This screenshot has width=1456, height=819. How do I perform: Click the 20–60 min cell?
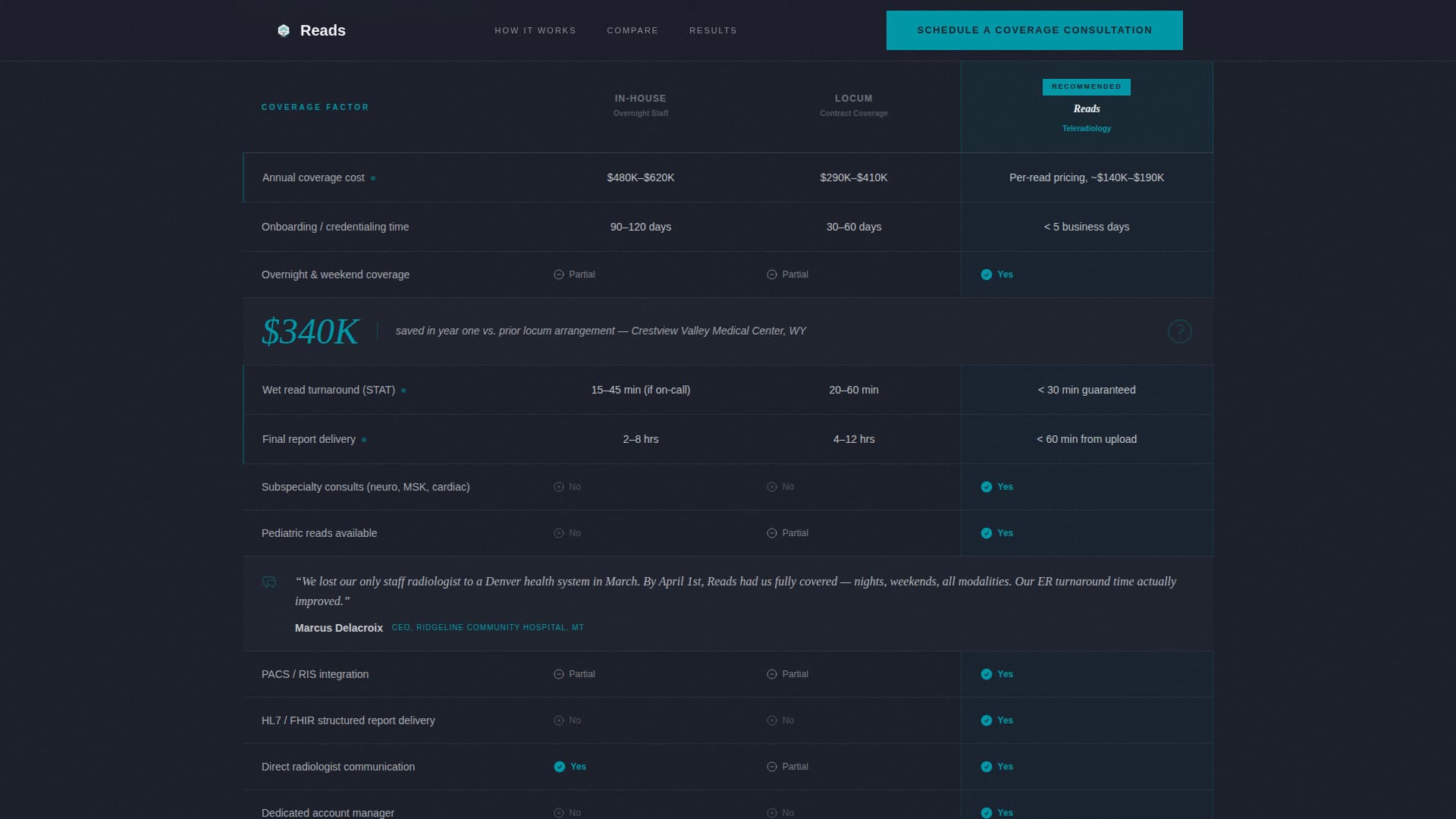point(854,390)
